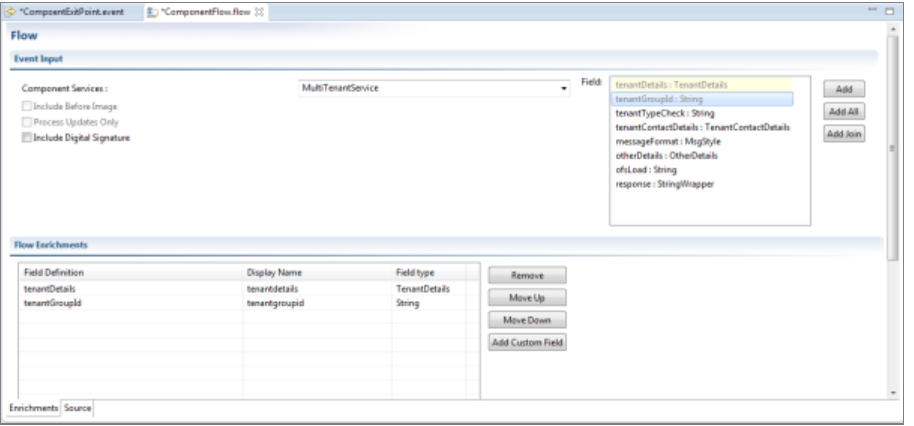914x426 pixels.
Task: Click the ComponentExitPoint.event file icon
Action: pyautogui.click(x=11, y=11)
